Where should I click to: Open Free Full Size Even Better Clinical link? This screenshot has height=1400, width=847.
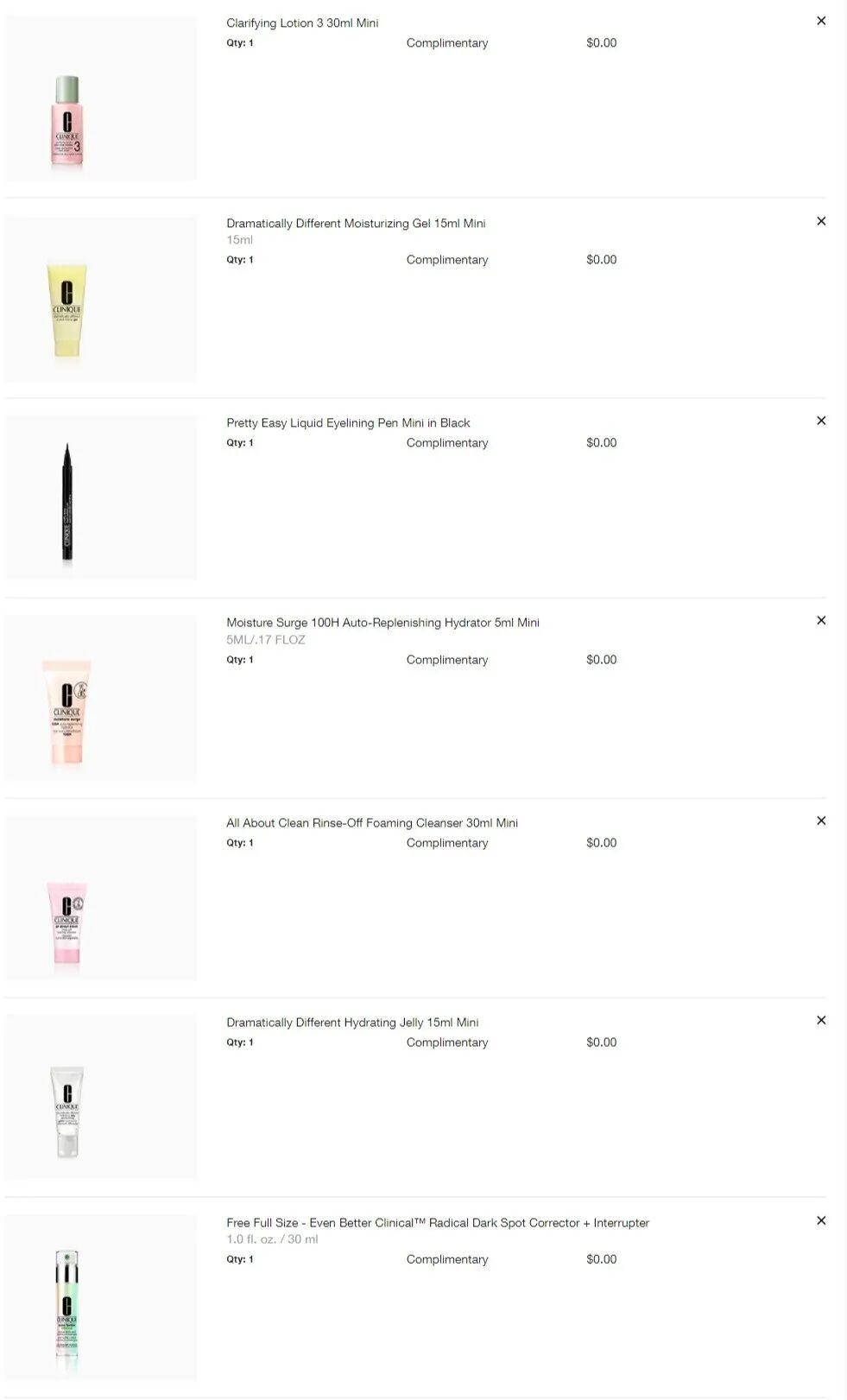pos(438,1223)
